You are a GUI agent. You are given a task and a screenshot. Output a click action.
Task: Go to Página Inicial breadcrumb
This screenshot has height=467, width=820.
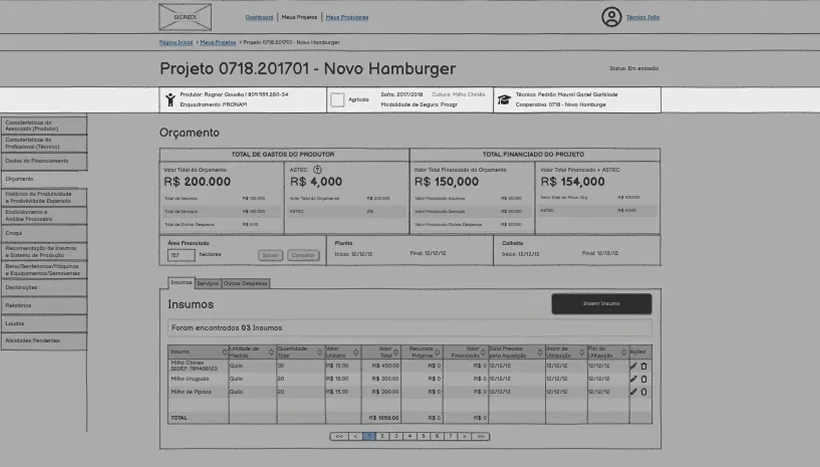tap(176, 42)
